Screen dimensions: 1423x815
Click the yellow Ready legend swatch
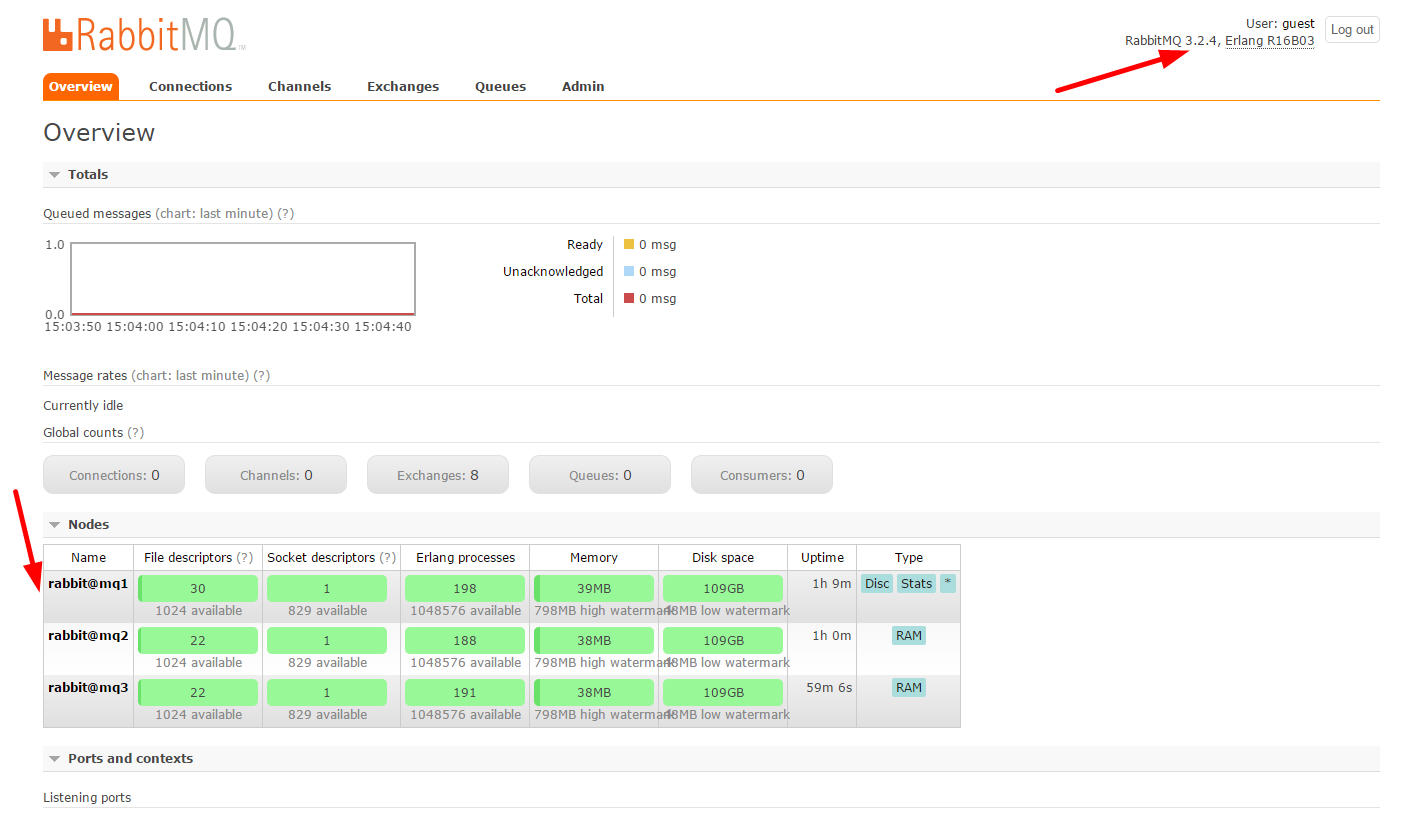[x=629, y=244]
